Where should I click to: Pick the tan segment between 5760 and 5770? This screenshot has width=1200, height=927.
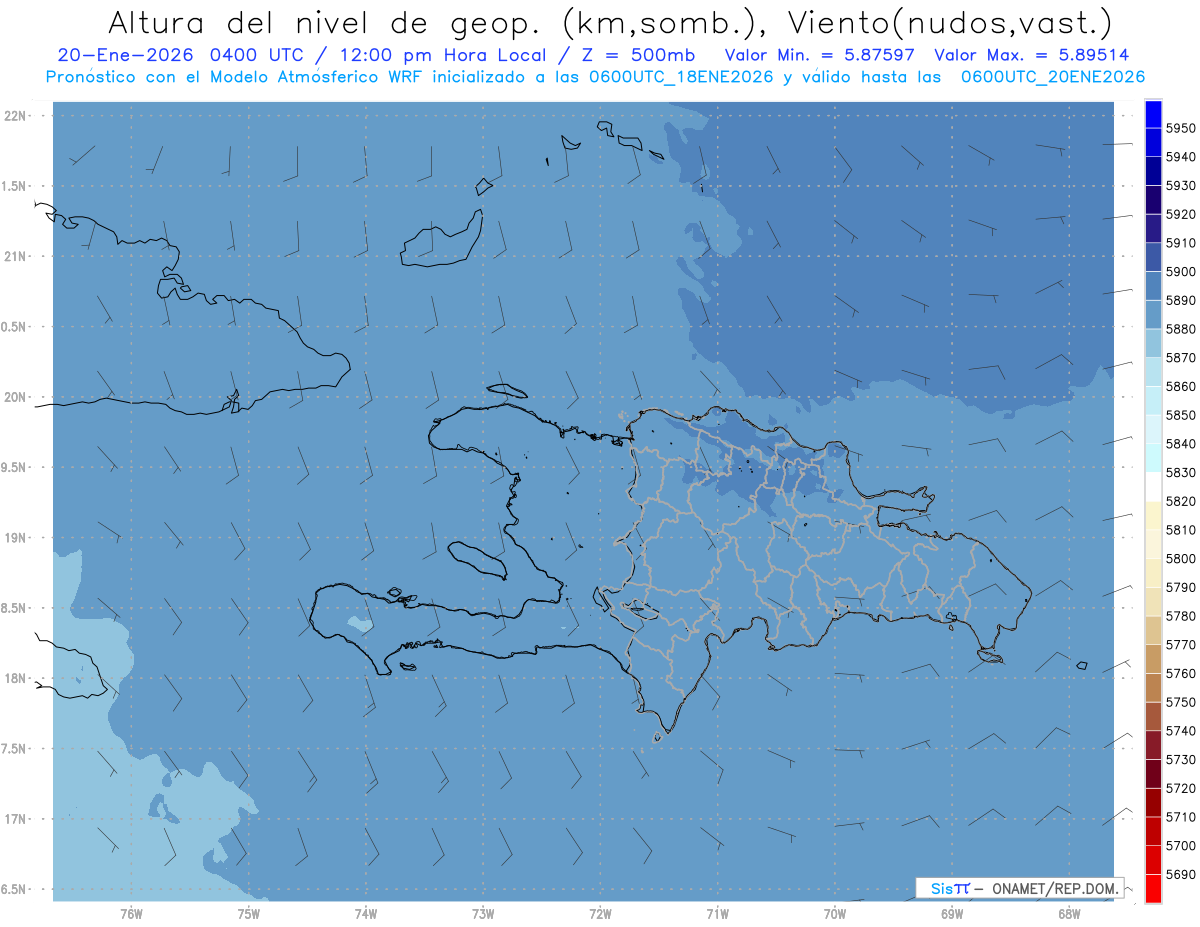[x=1153, y=659]
